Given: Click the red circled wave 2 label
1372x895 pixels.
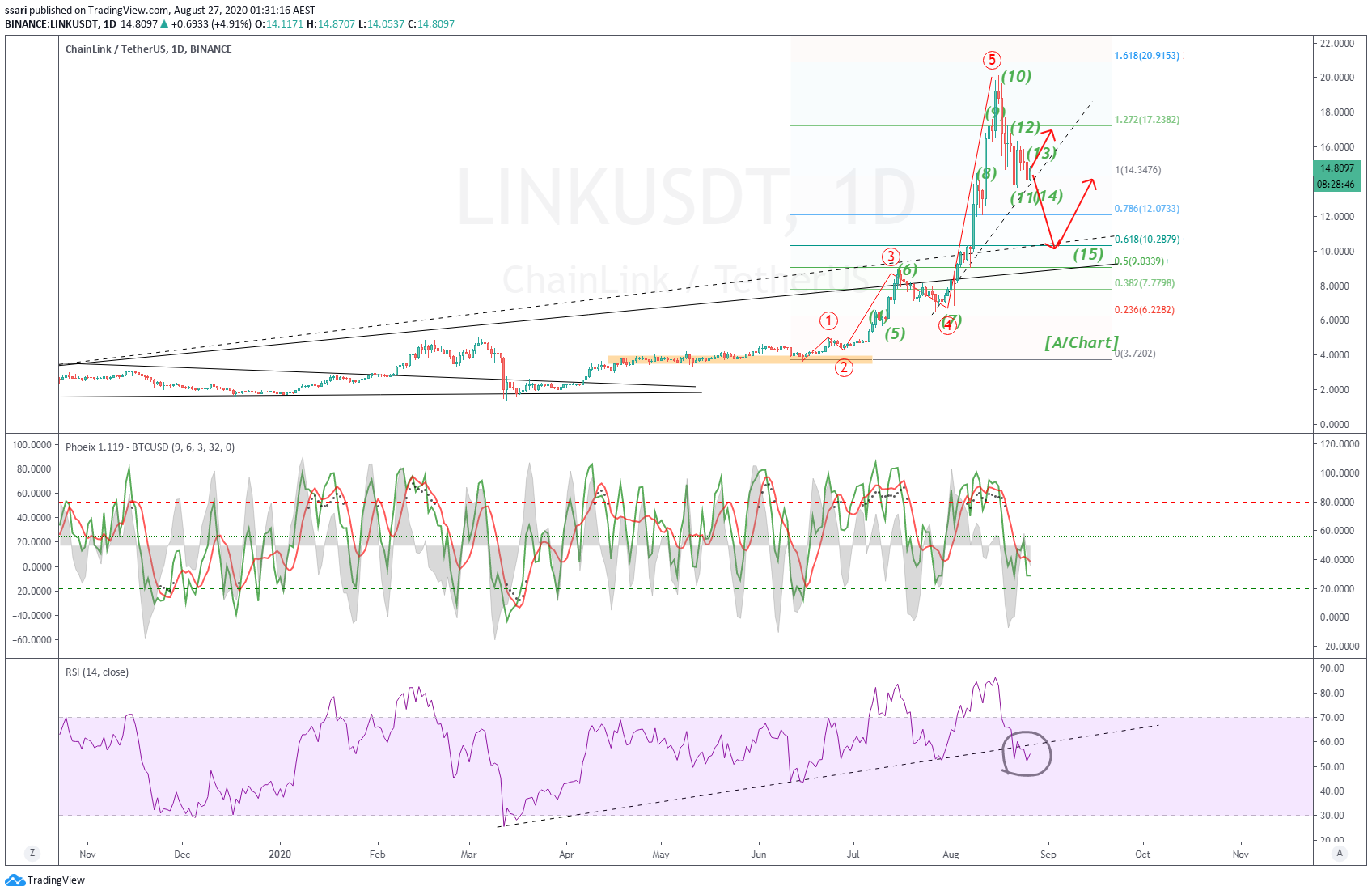Looking at the screenshot, I should [x=844, y=367].
